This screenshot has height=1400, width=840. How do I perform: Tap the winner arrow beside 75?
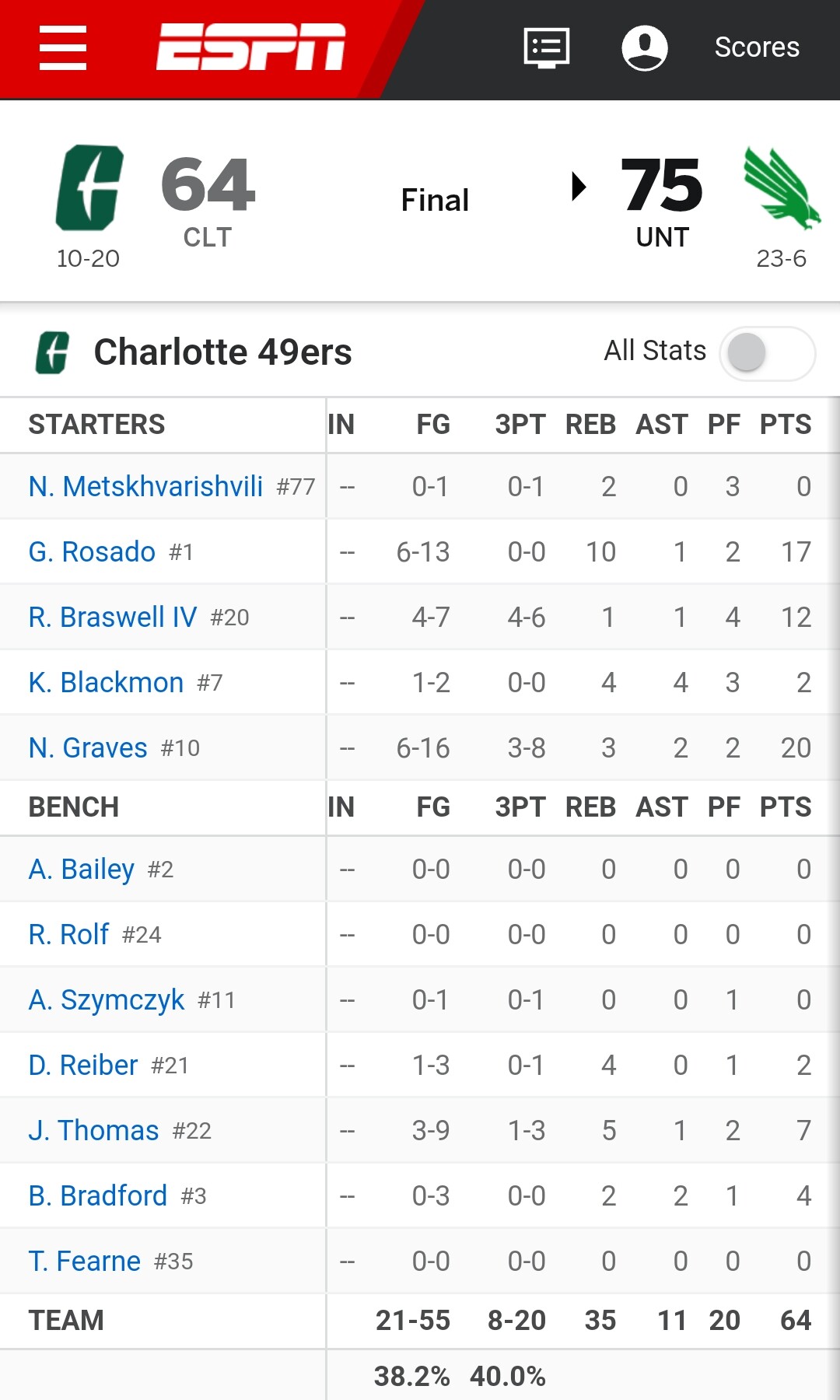(578, 186)
